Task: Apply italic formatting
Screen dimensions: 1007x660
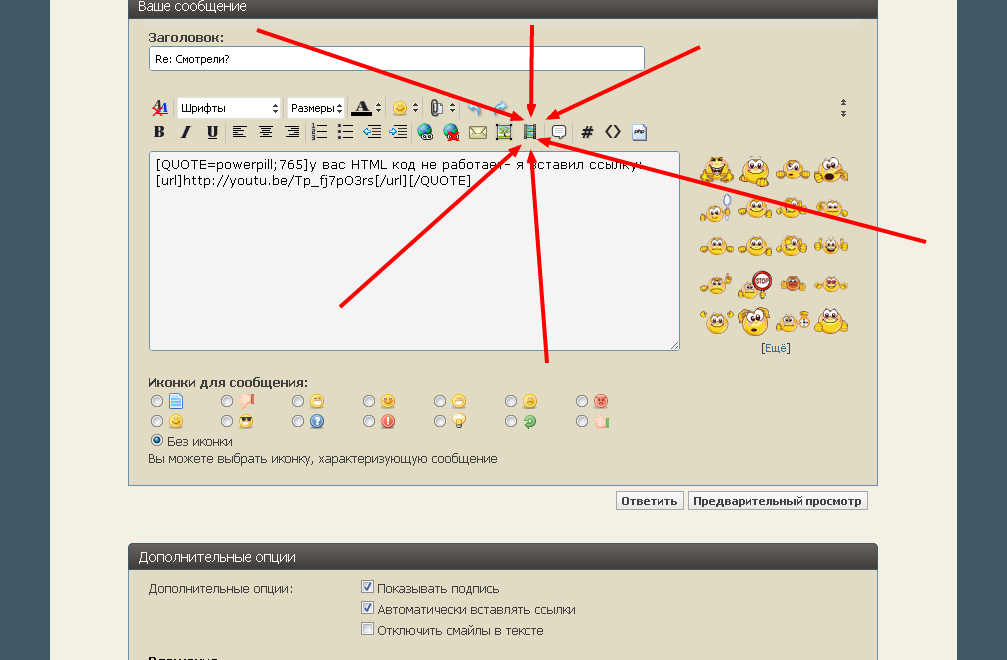Action: coord(185,132)
